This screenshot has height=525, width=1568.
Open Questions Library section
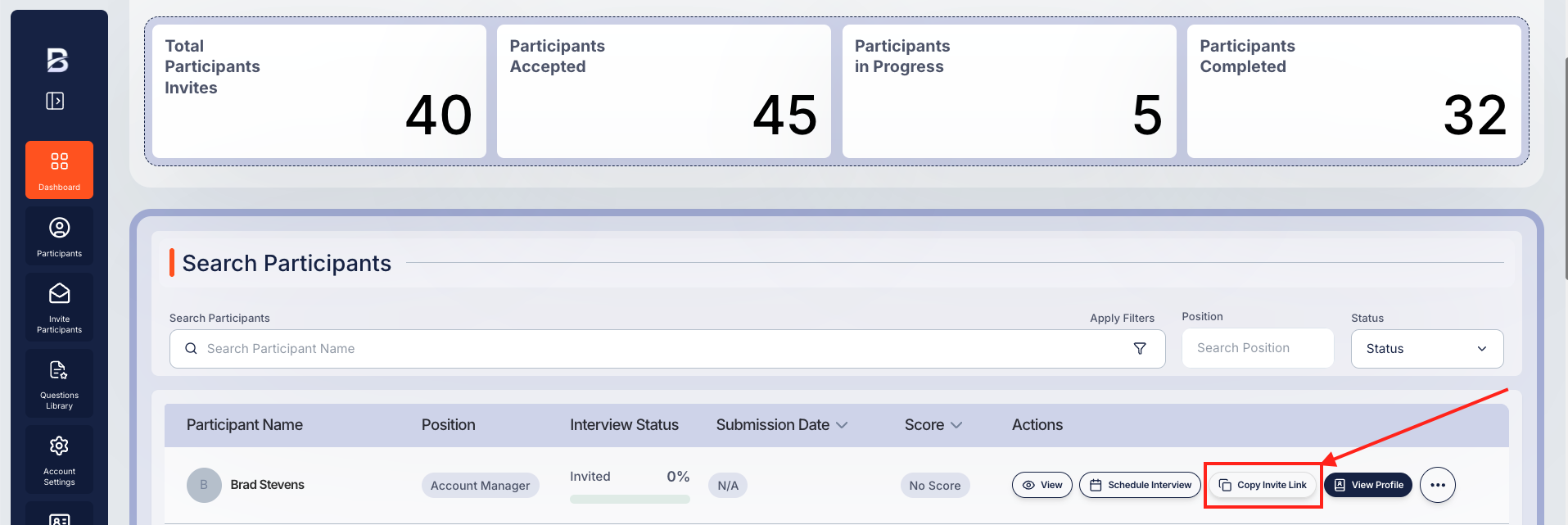(x=59, y=383)
